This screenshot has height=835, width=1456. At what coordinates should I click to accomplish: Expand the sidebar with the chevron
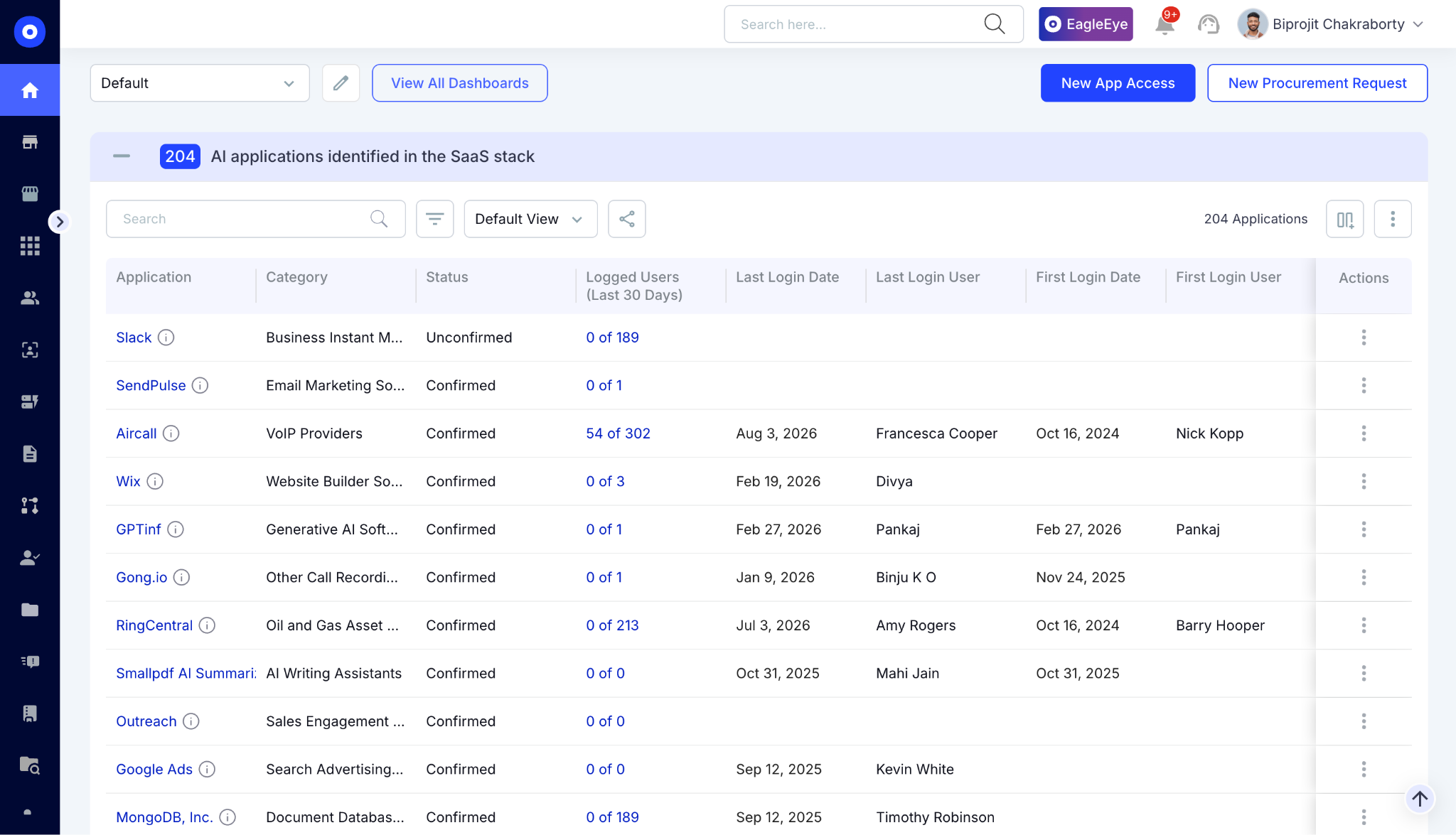60,222
